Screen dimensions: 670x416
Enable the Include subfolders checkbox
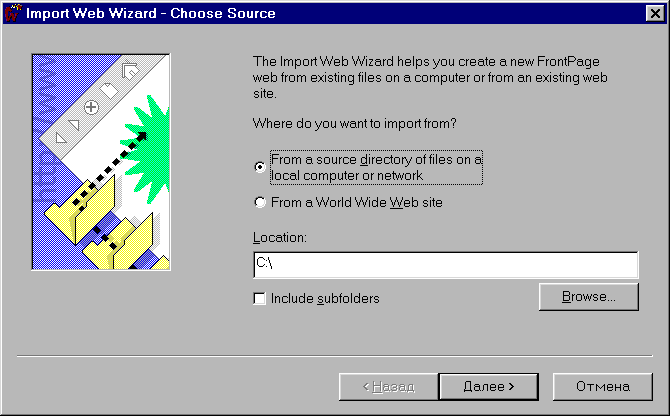[x=260, y=298]
